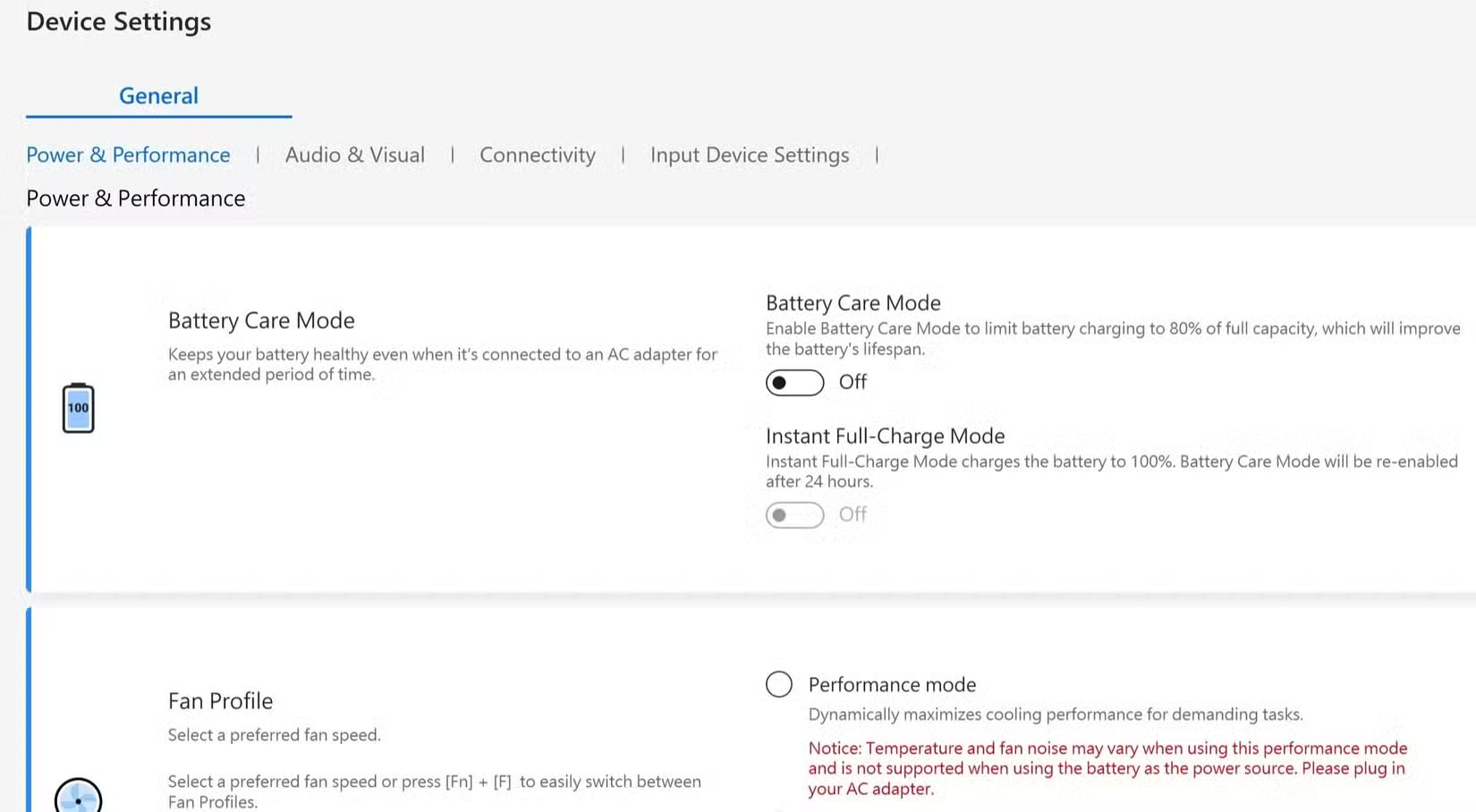Click the Device Settings title
This screenshot has height=812, width=1476.
tap(118, 21)
